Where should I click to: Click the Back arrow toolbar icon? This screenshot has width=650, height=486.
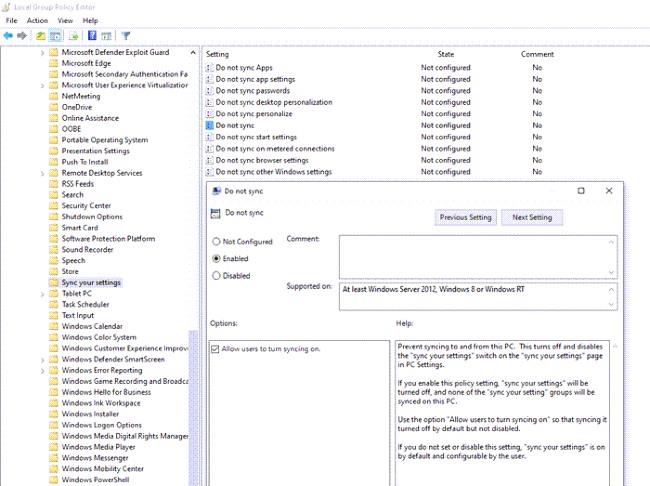tap(8, 36)
